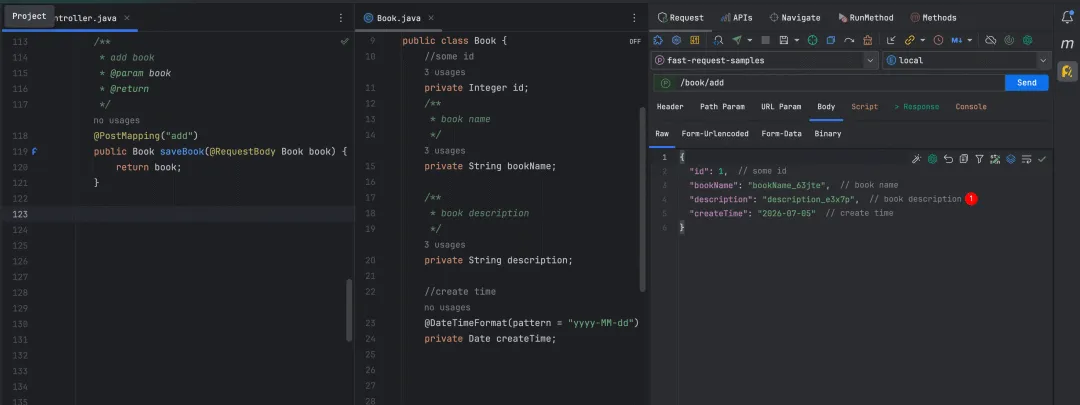Click the search-code magnifier icon in request toolbar
This screenshot has width=1080, height=405.
coord(718,40)
